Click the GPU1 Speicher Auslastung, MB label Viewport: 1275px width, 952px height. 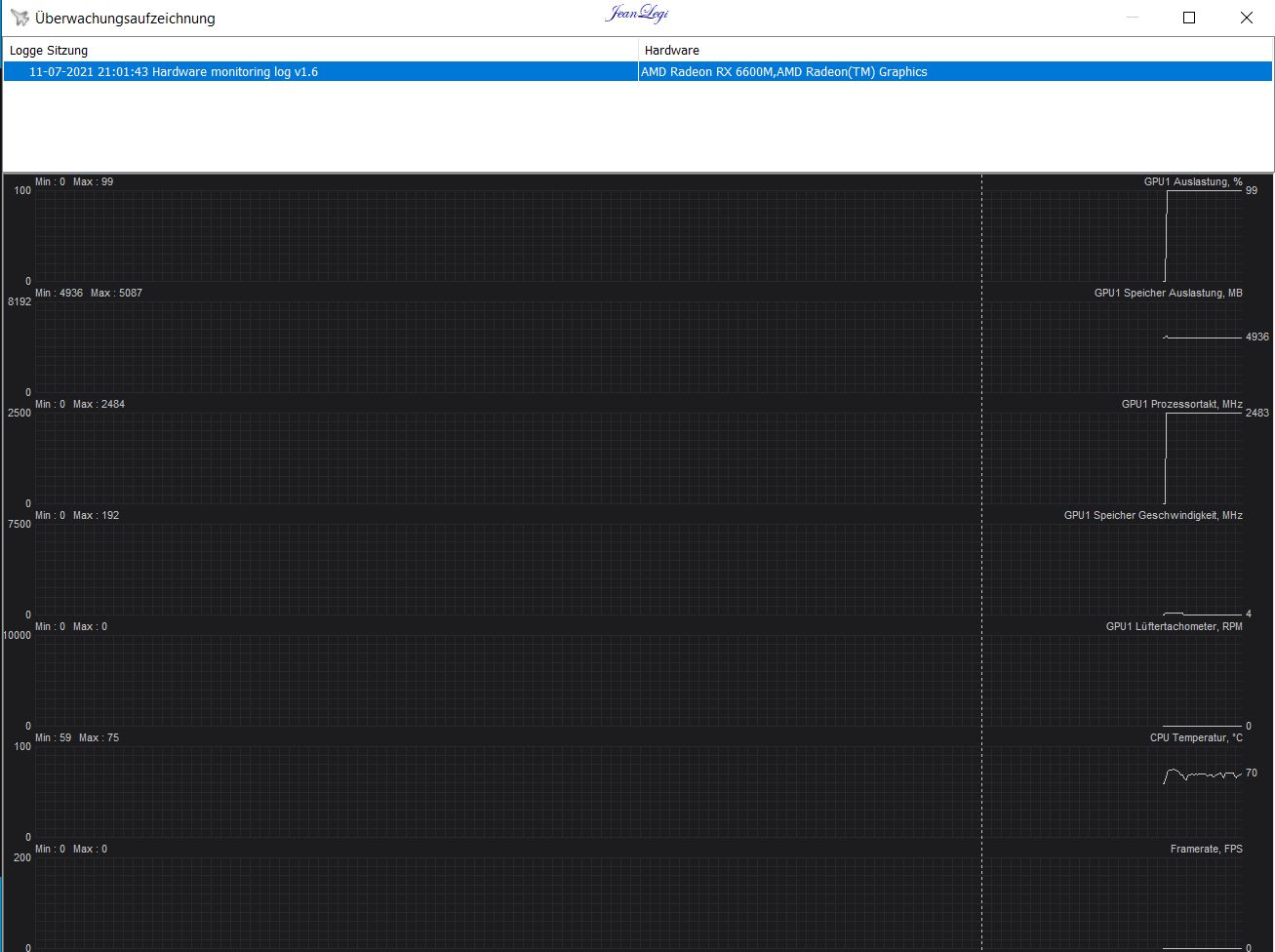tap(1169, 293)
